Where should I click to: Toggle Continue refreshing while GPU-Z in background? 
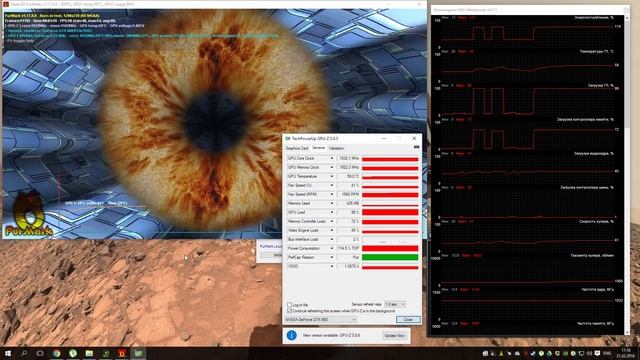(289, 311)
